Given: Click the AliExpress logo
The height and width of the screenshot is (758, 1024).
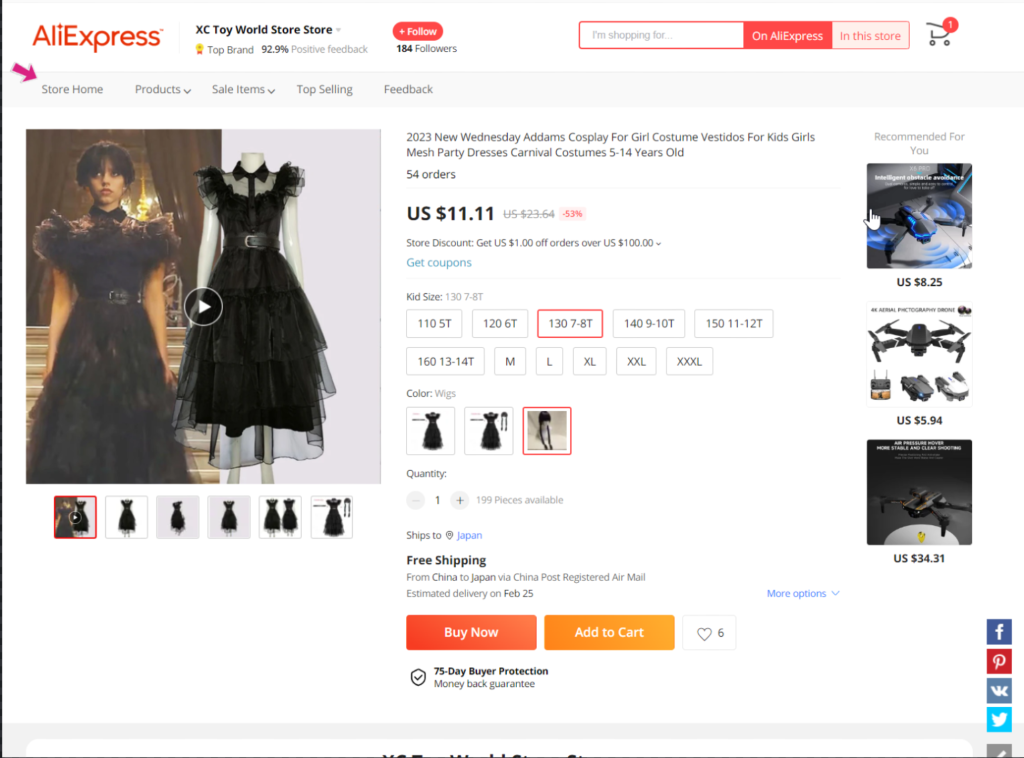Looking at the screenshot, I should (97, 37).
